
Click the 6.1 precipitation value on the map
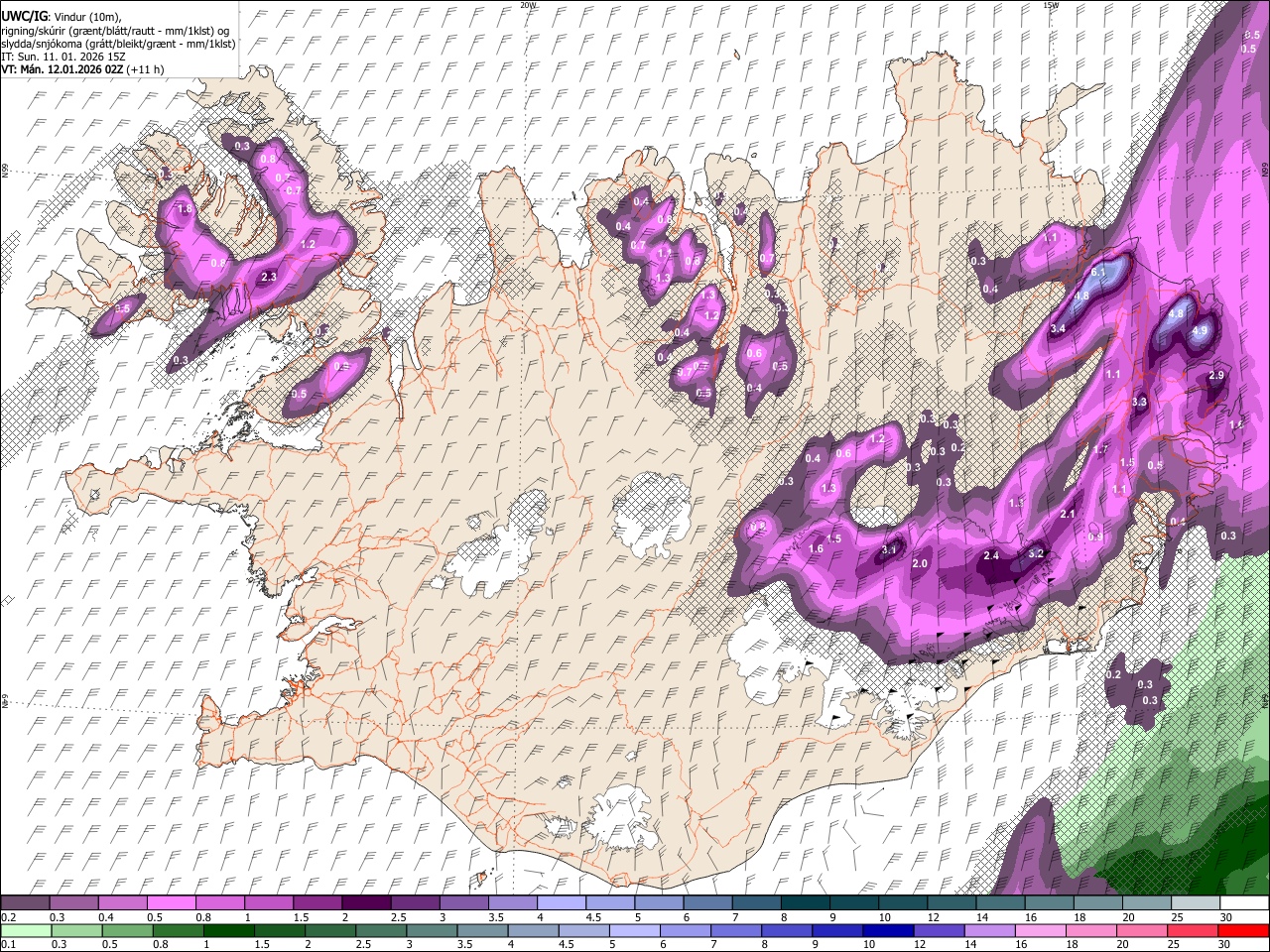click(x=1098, y=272)
